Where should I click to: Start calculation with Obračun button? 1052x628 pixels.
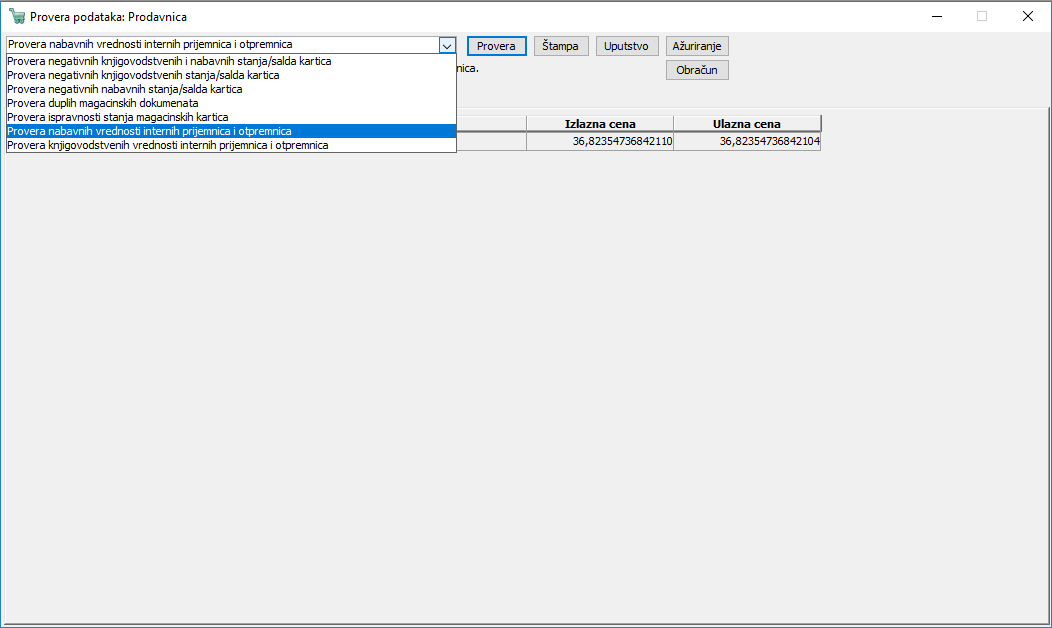(x=697, y=70)
